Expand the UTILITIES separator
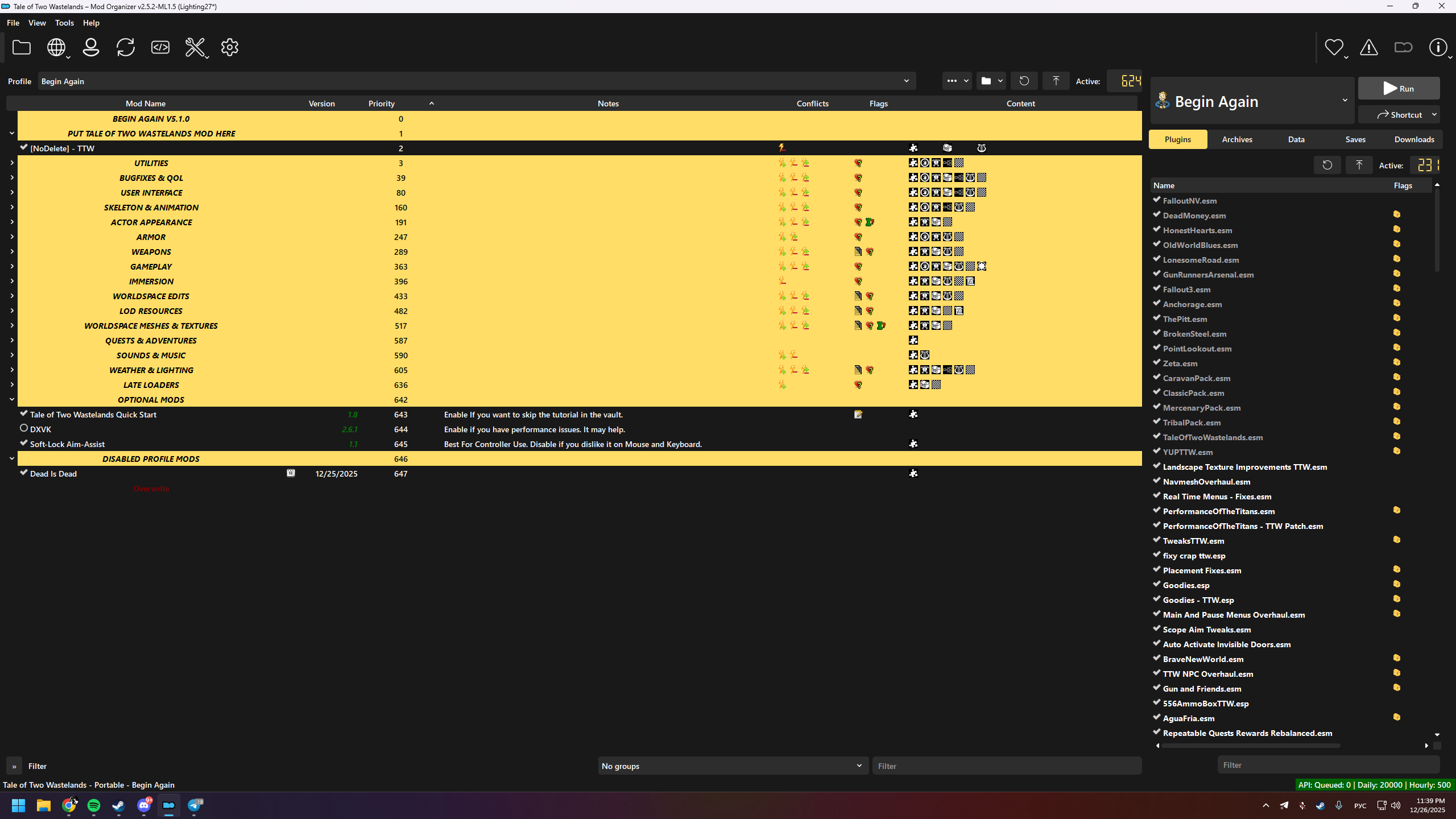 pos(12,163)
